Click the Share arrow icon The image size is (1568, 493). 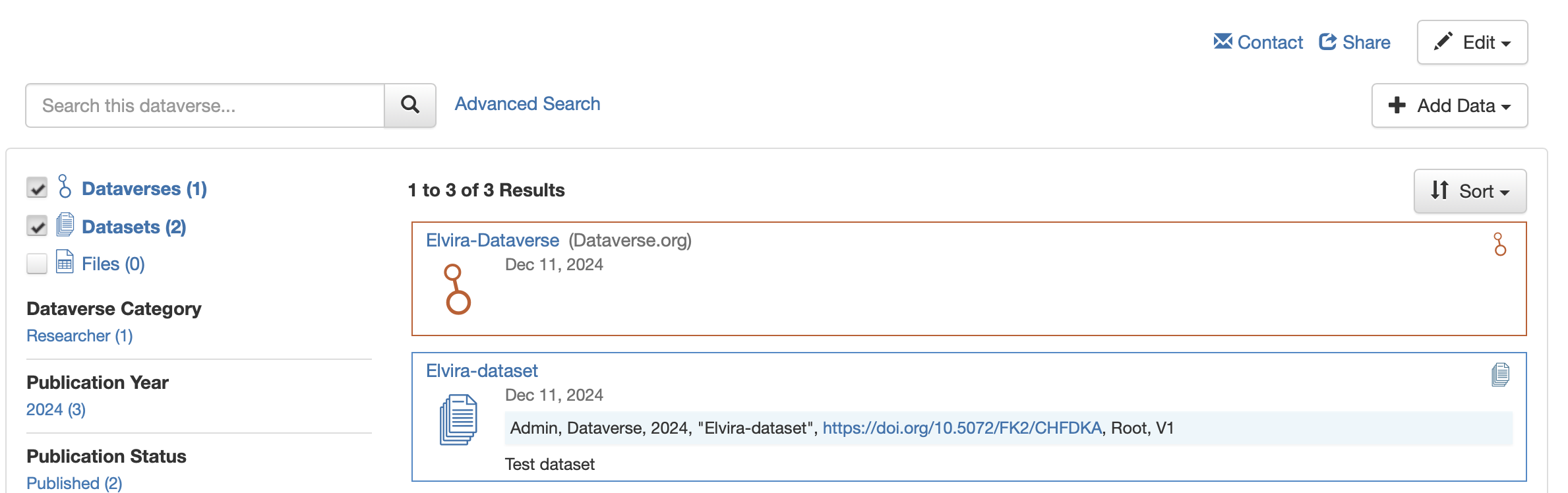1327,42
